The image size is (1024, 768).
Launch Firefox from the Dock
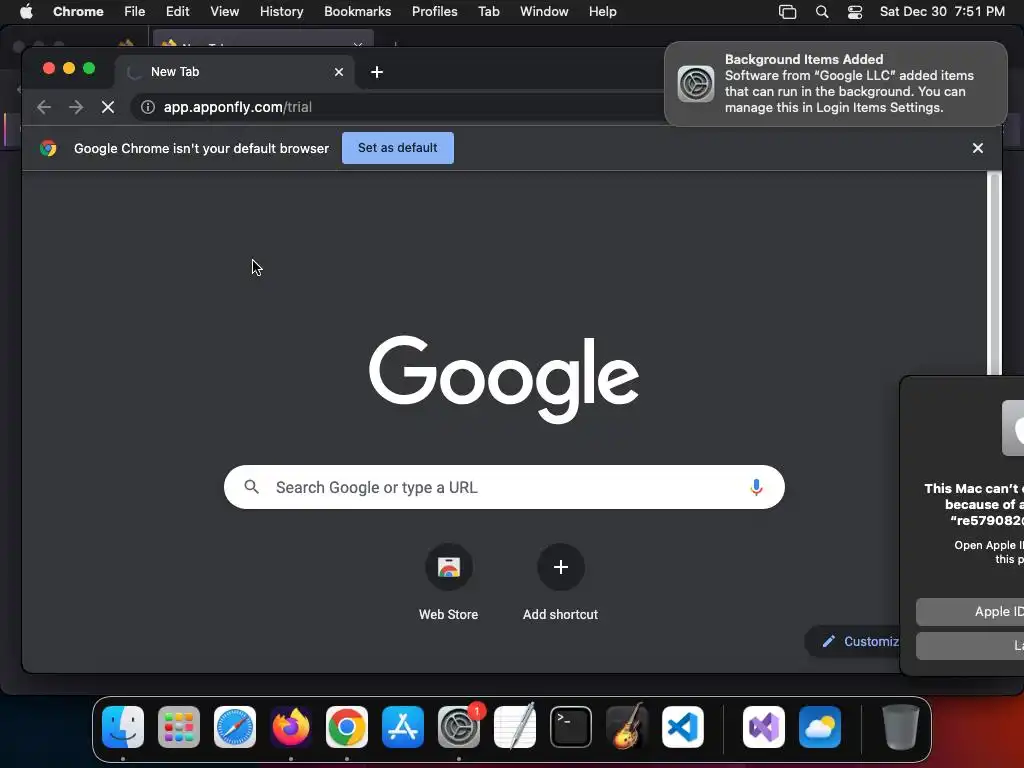(291, 727)
